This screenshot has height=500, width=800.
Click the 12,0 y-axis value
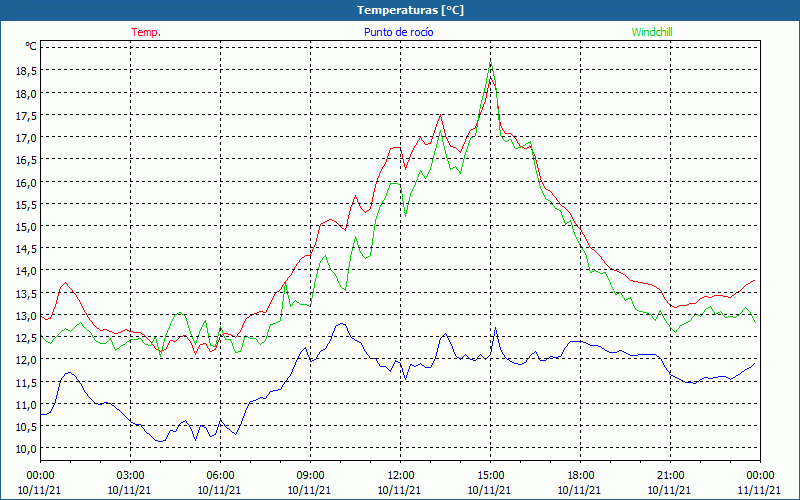pyautogui.click(x=26, y=360)
